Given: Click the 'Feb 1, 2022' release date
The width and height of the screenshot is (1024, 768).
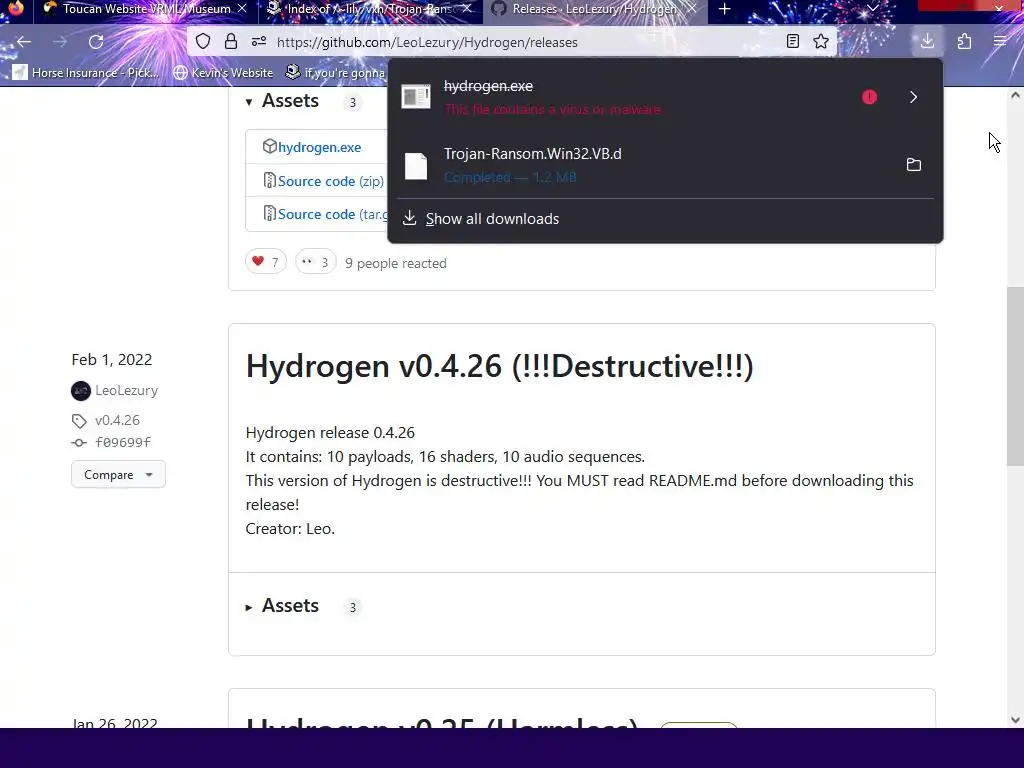Looking at the screenshot, I should (112, 360).
